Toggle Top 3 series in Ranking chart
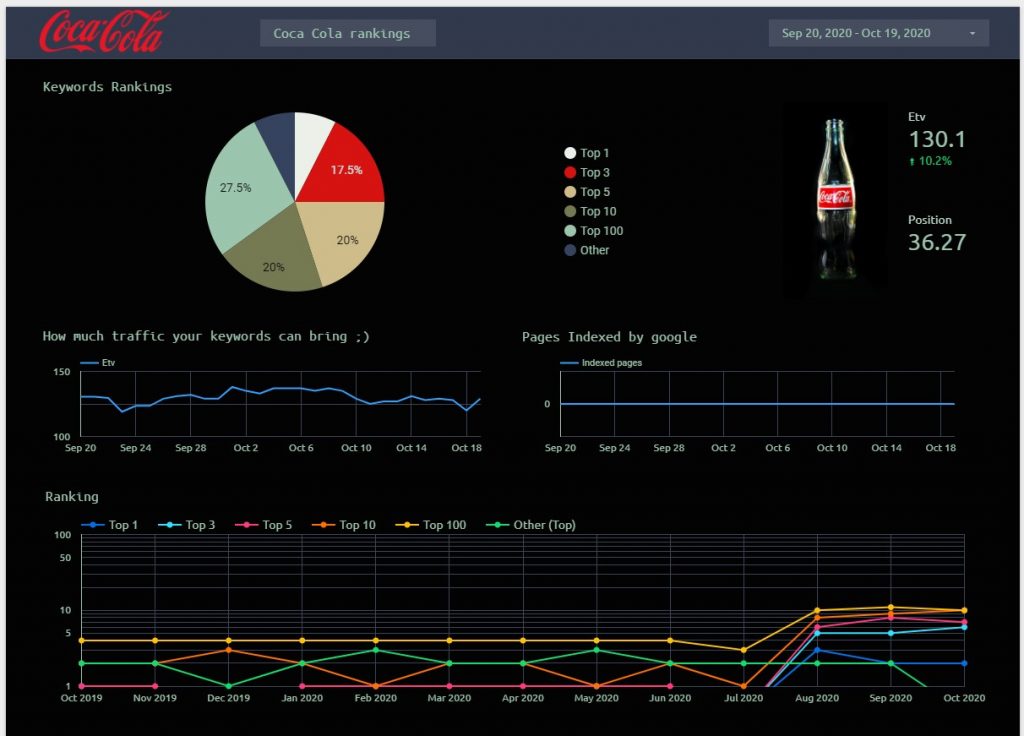The height and width of the screenshot is (736, 1024). tap(186, 525)
